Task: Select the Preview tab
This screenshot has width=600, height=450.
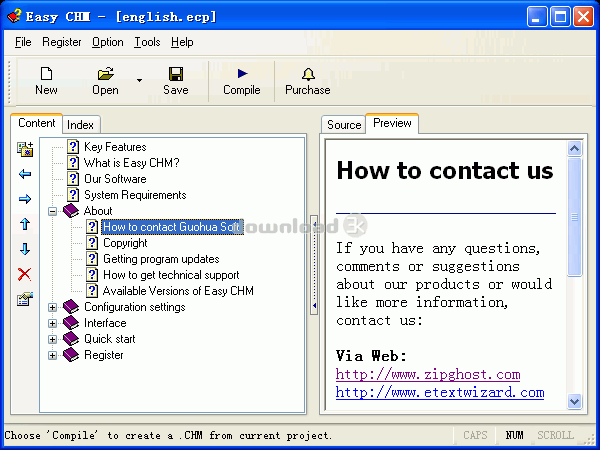Action: (392, 123)
